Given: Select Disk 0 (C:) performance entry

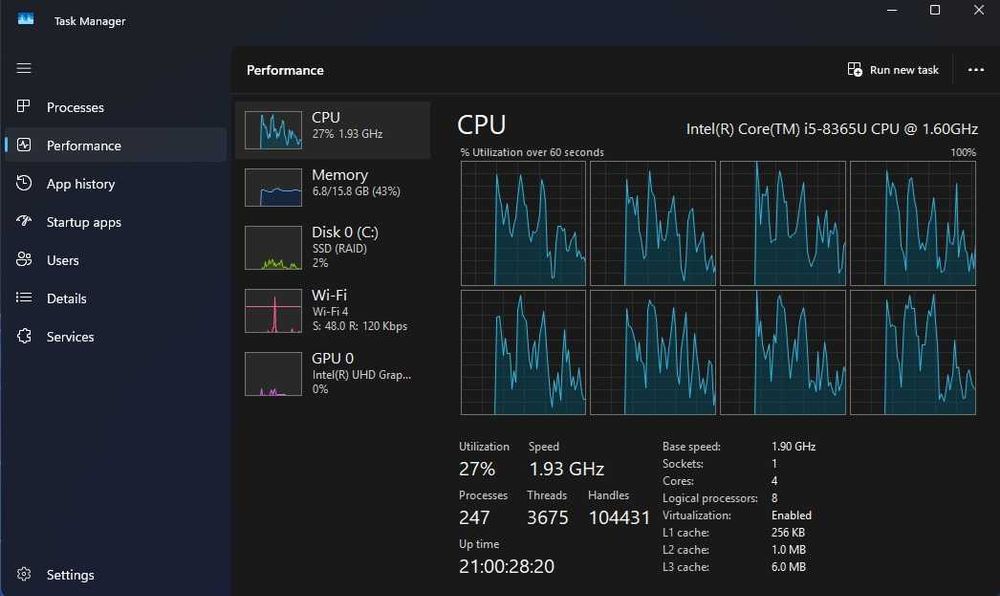Looking at the screenshot, I should 332,247.
